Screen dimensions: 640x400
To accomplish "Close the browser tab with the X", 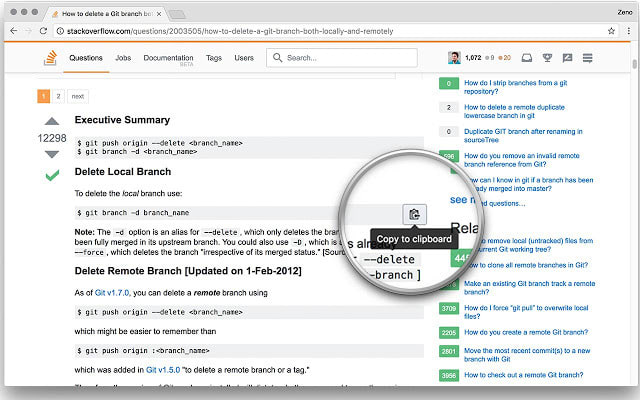I will 159,14.
